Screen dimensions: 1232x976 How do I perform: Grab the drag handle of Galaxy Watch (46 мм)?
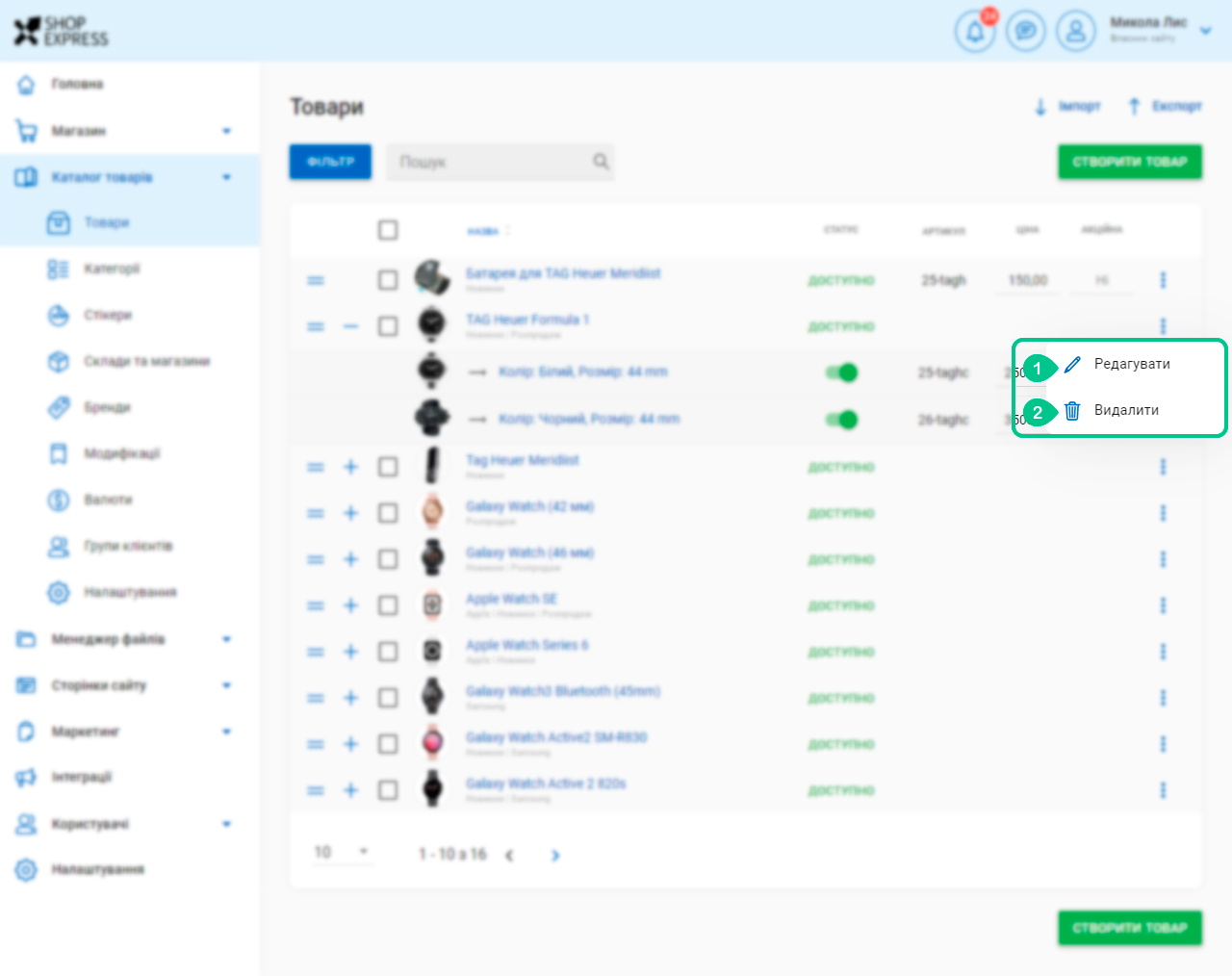click(x=316, y=559)
